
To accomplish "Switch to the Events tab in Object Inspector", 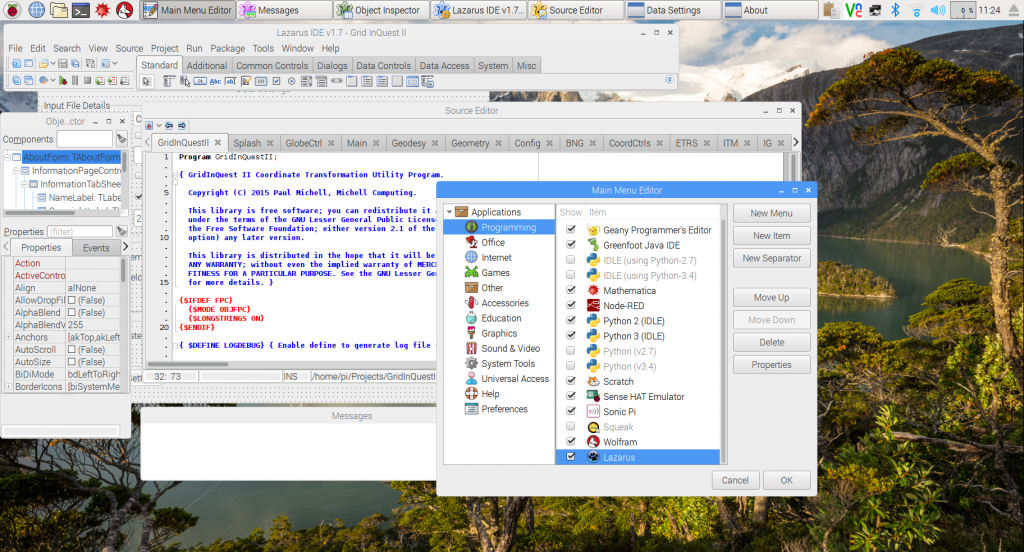I will click(x=96, y=248).
